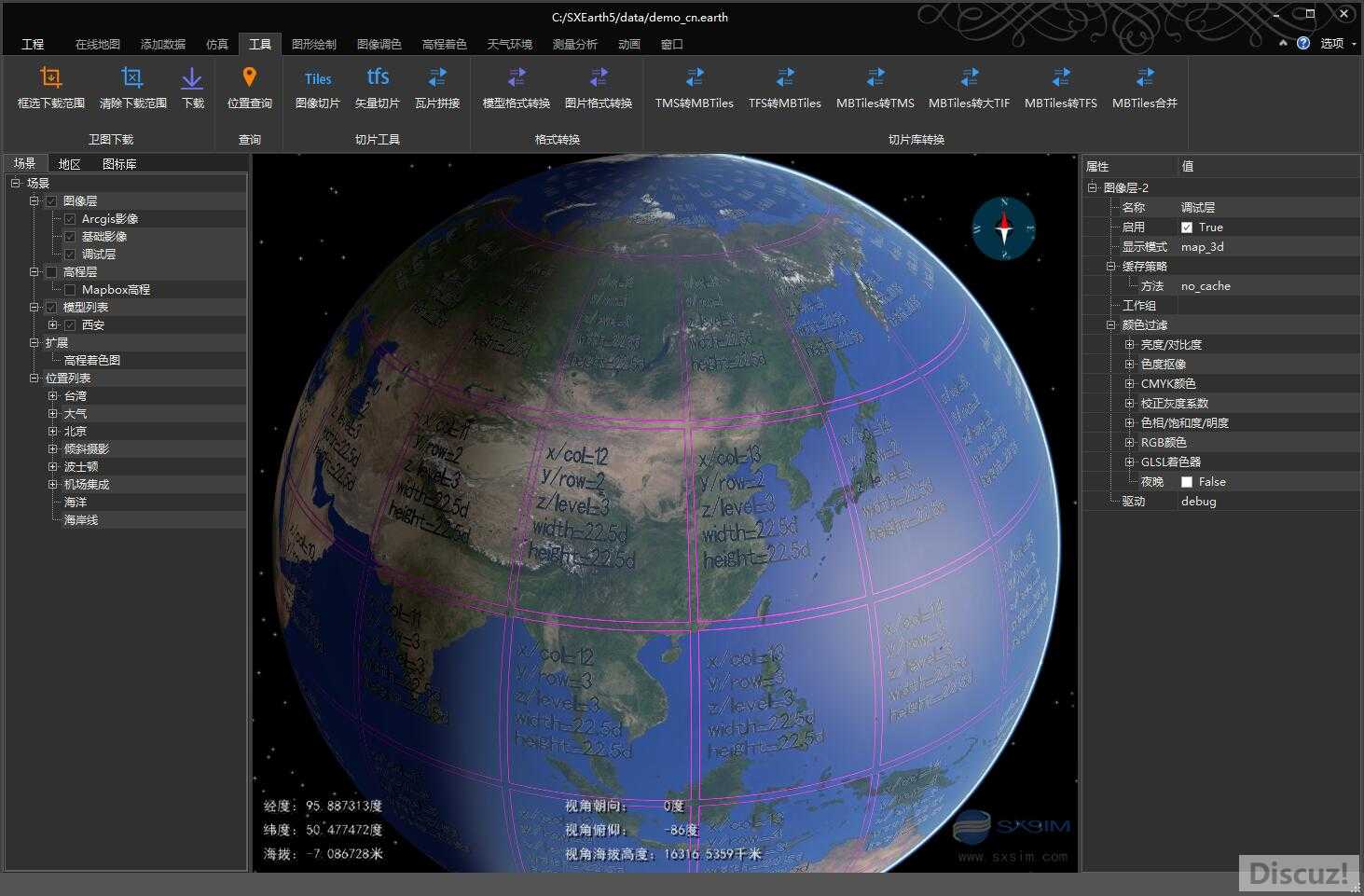Toggle 模型列表 checkbox
Screen dimensions: 1364x896
pos(51,308)
